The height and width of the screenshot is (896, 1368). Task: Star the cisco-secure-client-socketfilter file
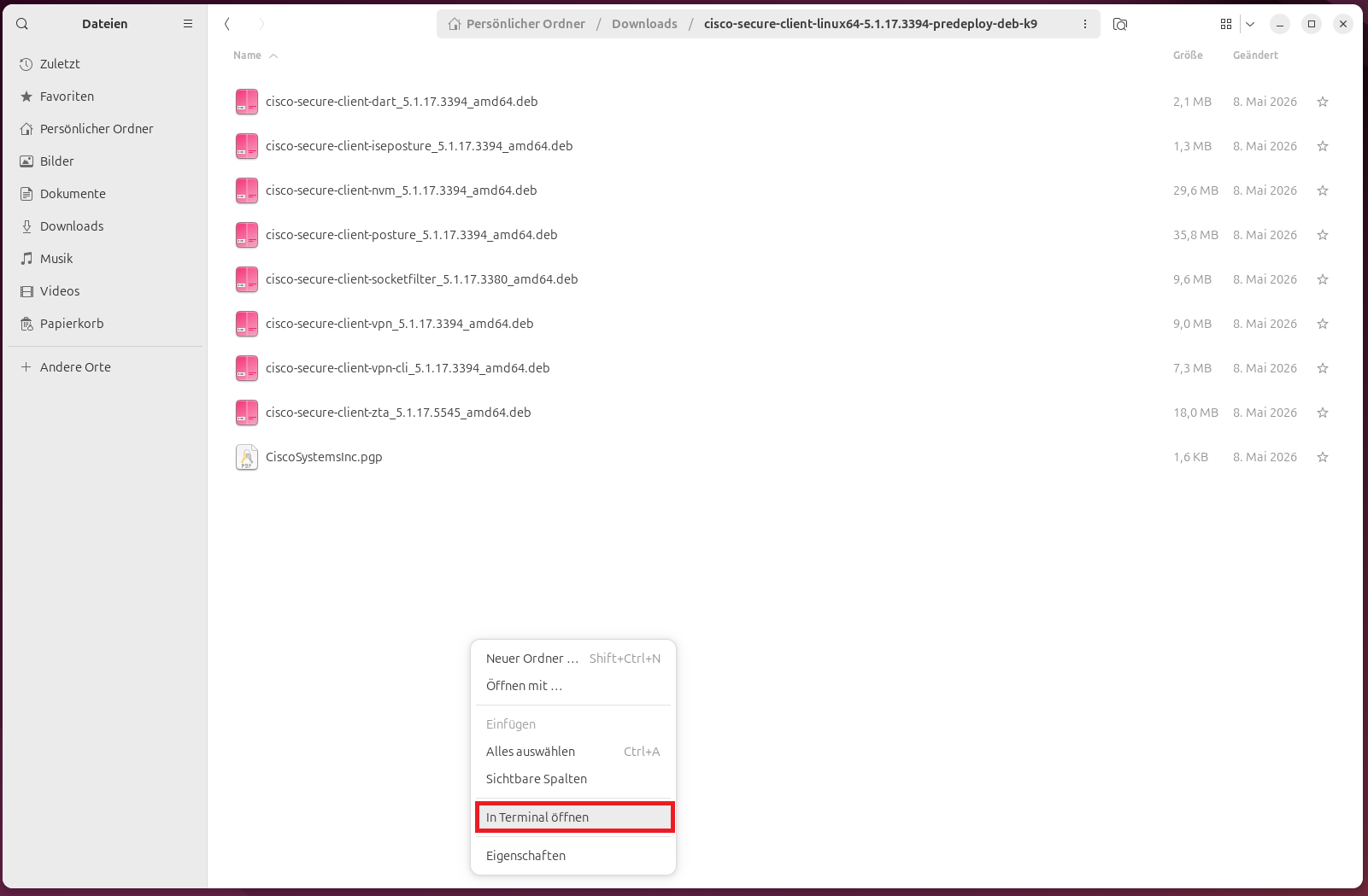tap(1323, 279)
